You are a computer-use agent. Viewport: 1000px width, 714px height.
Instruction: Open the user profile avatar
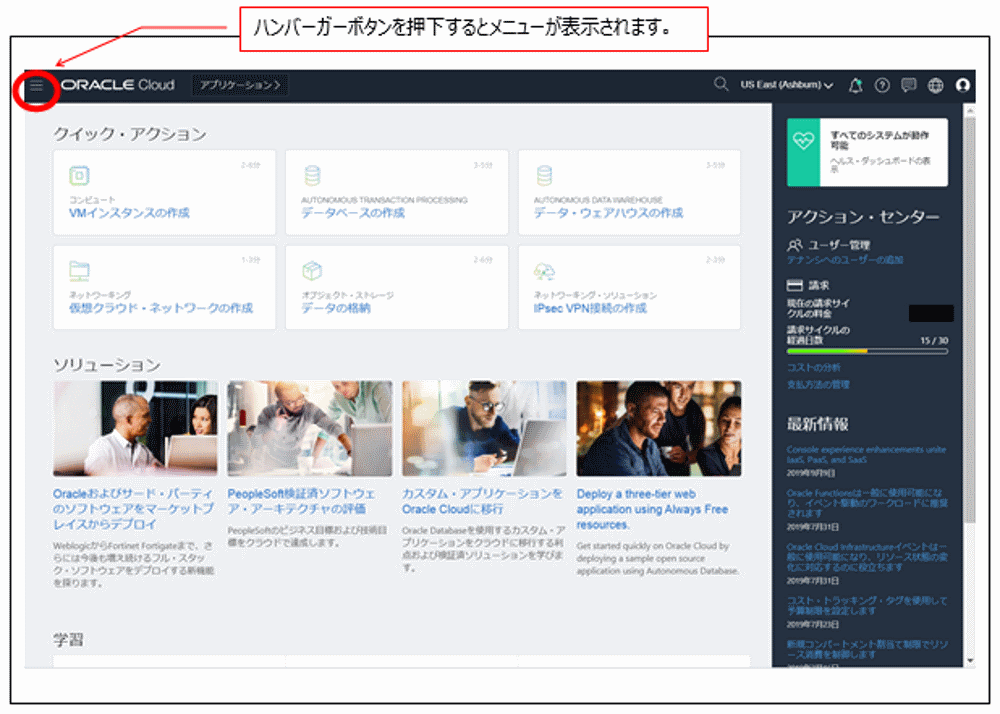coord(963,85)
